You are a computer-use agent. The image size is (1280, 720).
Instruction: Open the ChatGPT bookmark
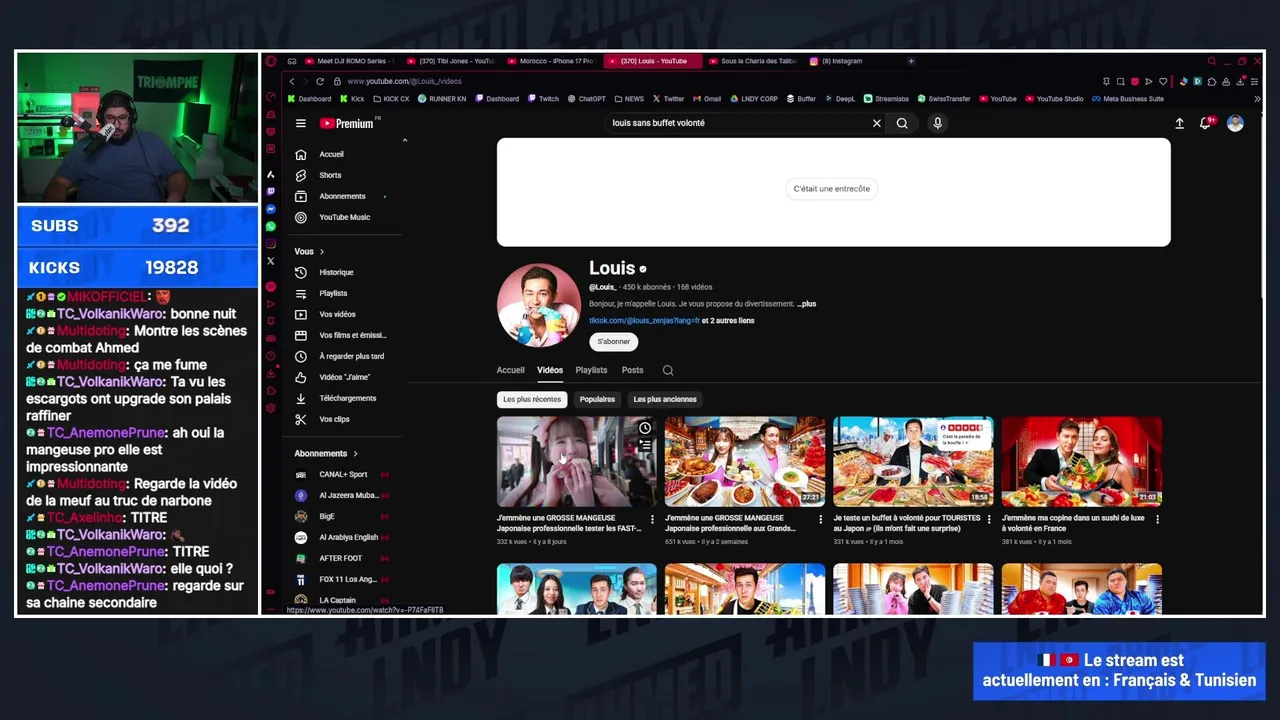pos(586,99)
